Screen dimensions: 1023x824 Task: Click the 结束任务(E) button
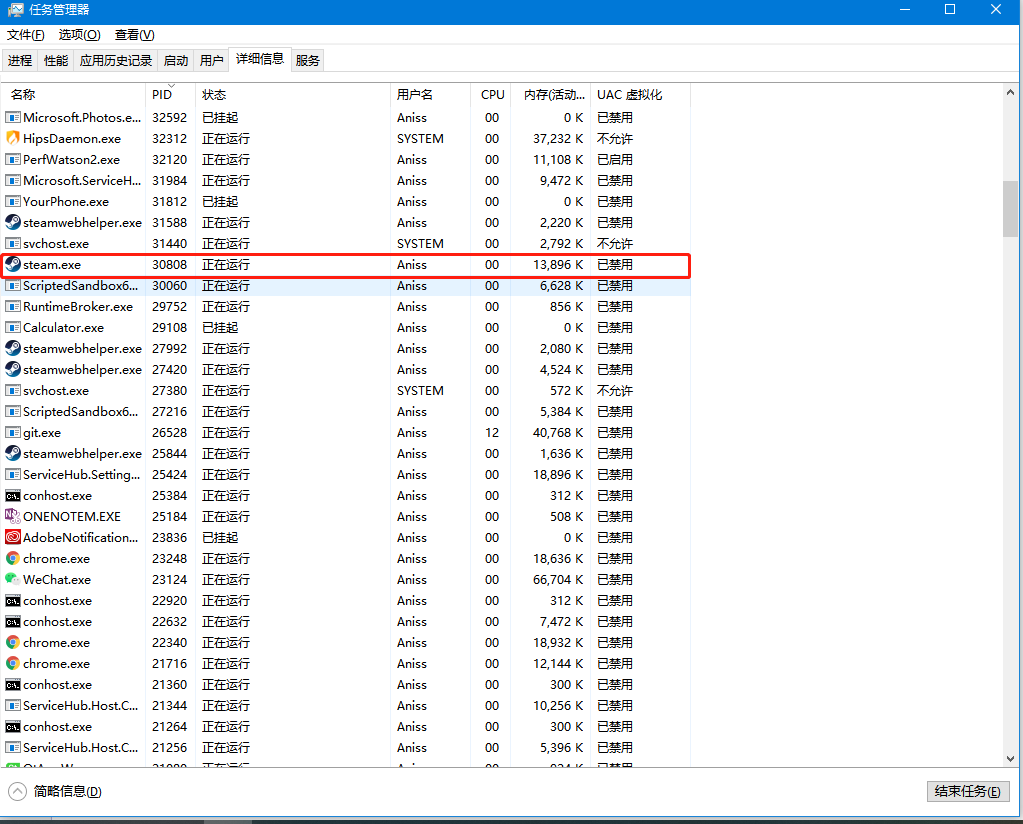[x=967, y=791]
